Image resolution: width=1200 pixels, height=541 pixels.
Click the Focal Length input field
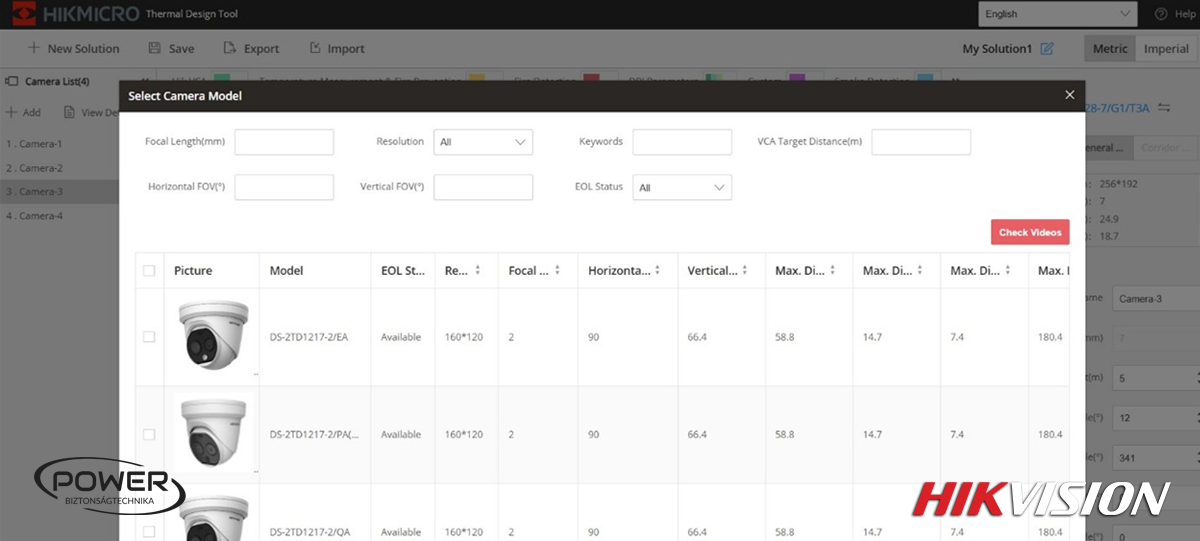click(284, 142)
